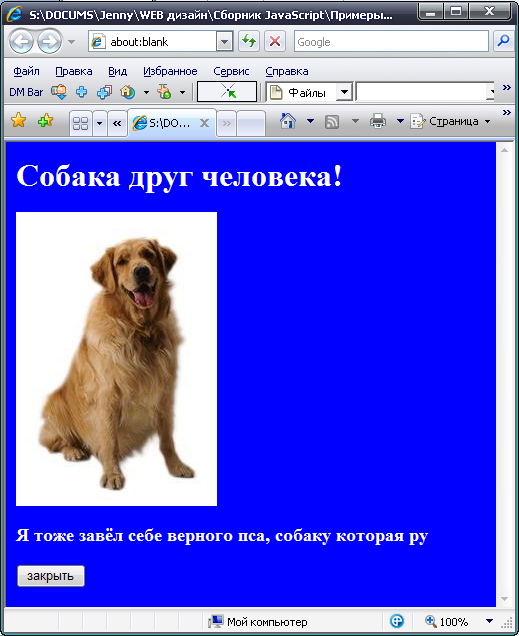The width and height of the screenshot is (519, 636).
Task: Click the blank New Tab button
Action: coord(251,123)
